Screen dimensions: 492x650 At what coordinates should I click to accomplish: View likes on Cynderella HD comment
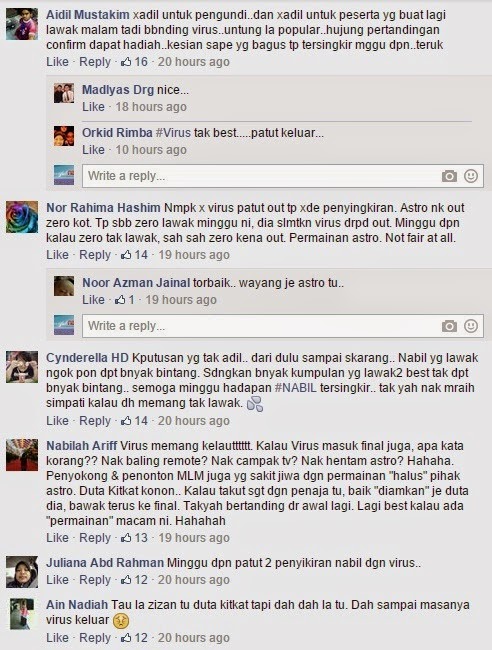point(134,421)
